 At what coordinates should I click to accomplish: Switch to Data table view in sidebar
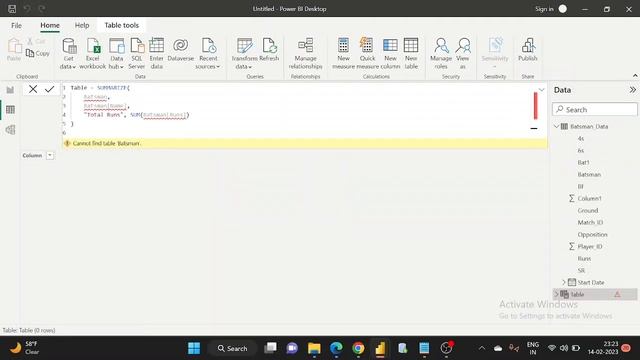[10, 109]
